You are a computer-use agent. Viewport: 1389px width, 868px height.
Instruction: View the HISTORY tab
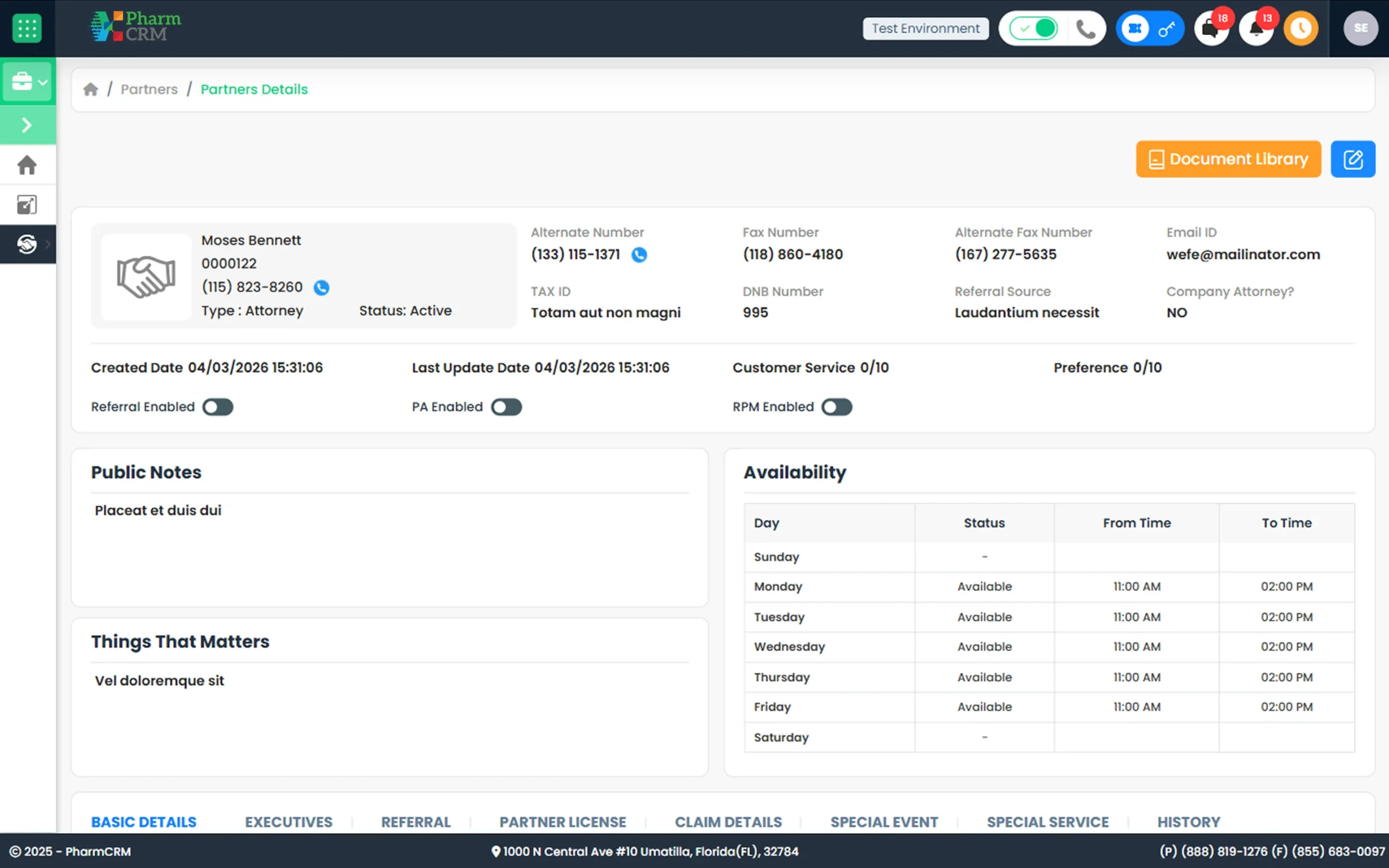pos(1189,822)
